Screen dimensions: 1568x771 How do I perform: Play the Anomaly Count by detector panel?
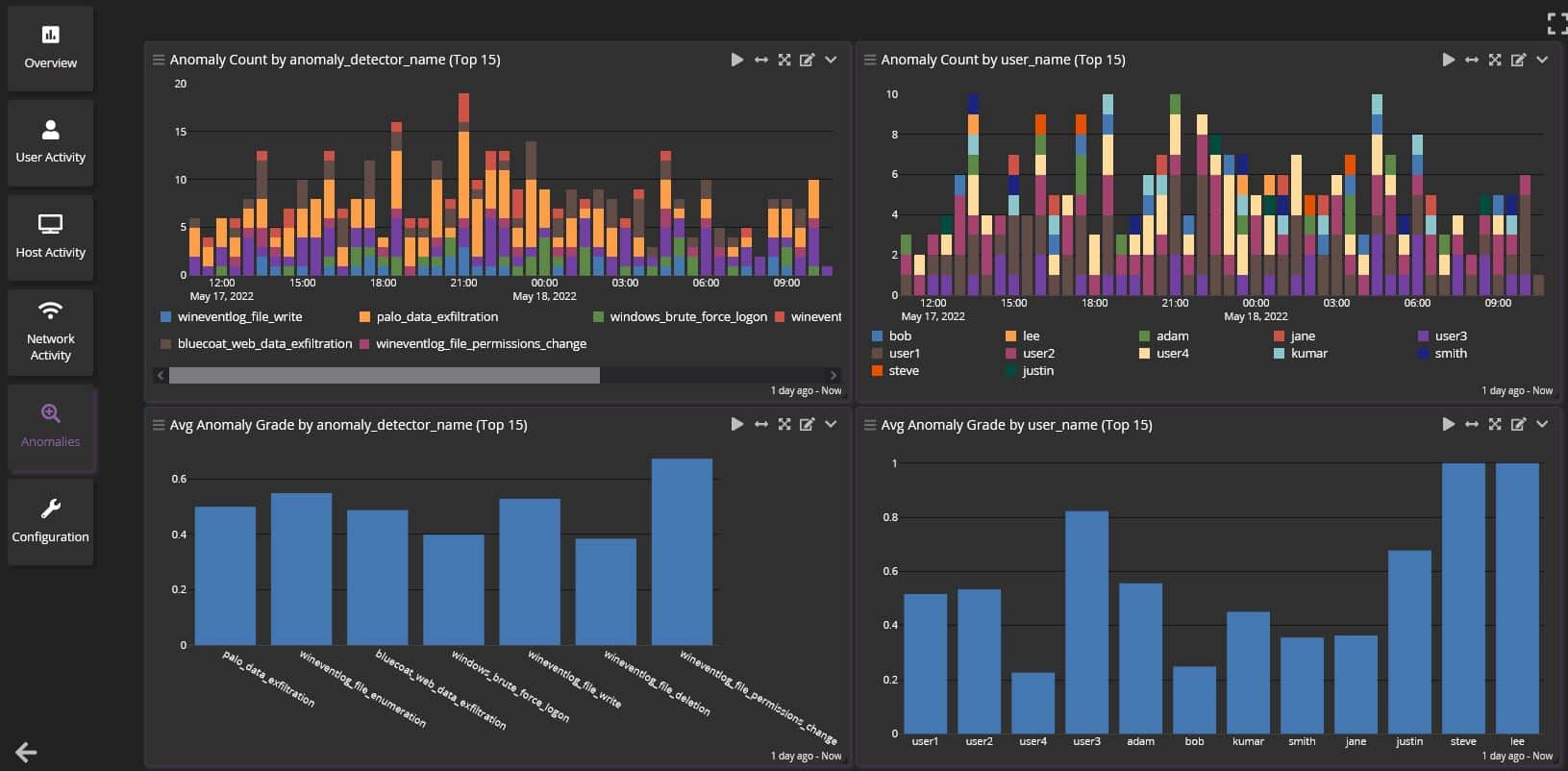736,60
